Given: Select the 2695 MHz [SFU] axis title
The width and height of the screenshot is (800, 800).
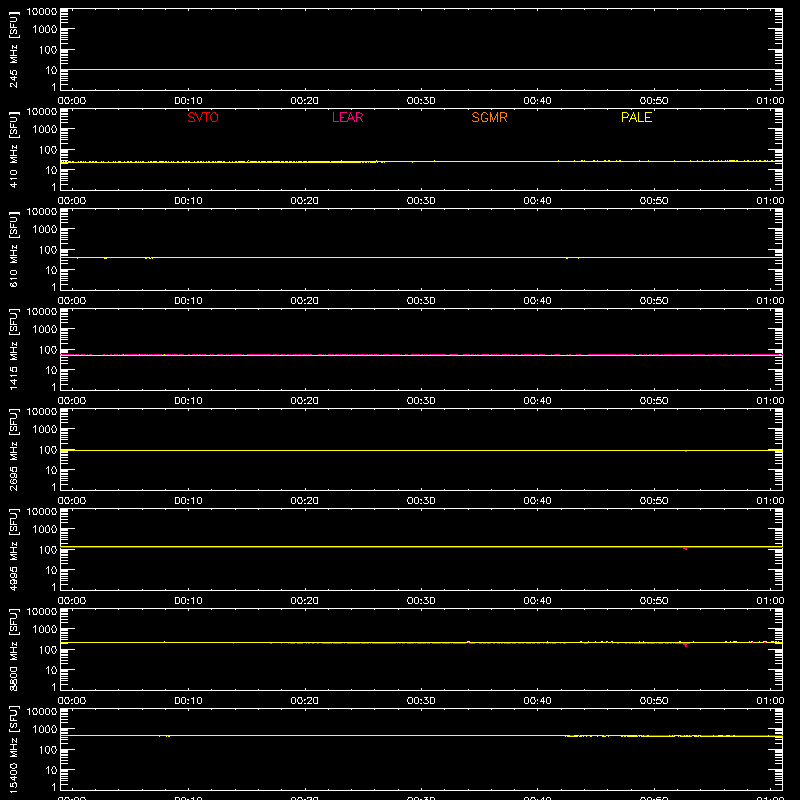Looking at the screenshot, I should [x=13, y=449].
